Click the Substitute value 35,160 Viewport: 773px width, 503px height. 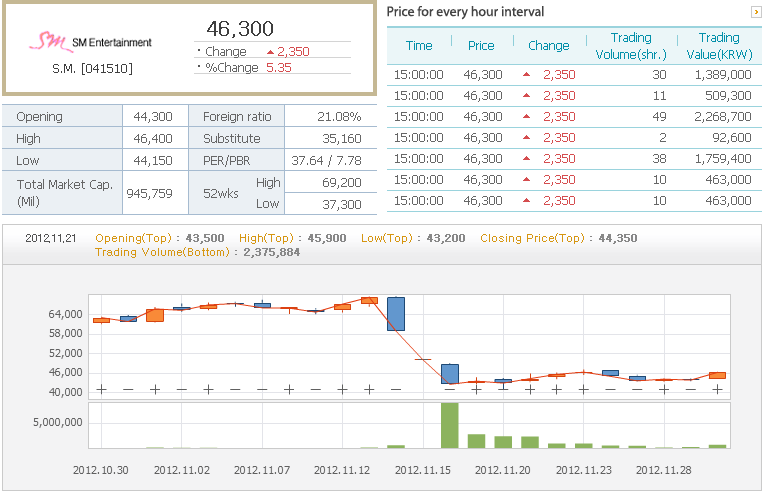coord(342,139)
